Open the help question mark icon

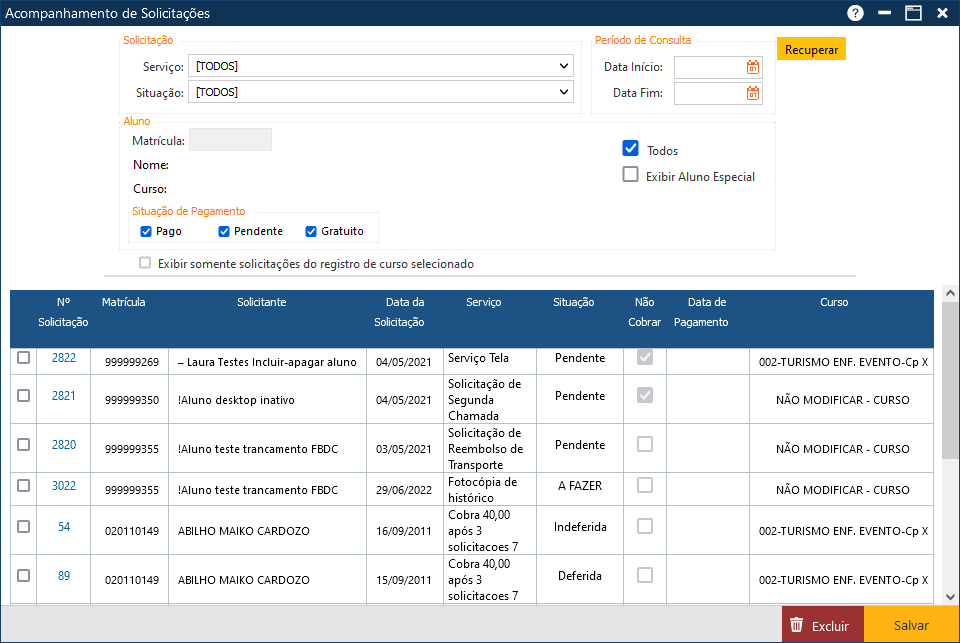[x=855, y=13]
